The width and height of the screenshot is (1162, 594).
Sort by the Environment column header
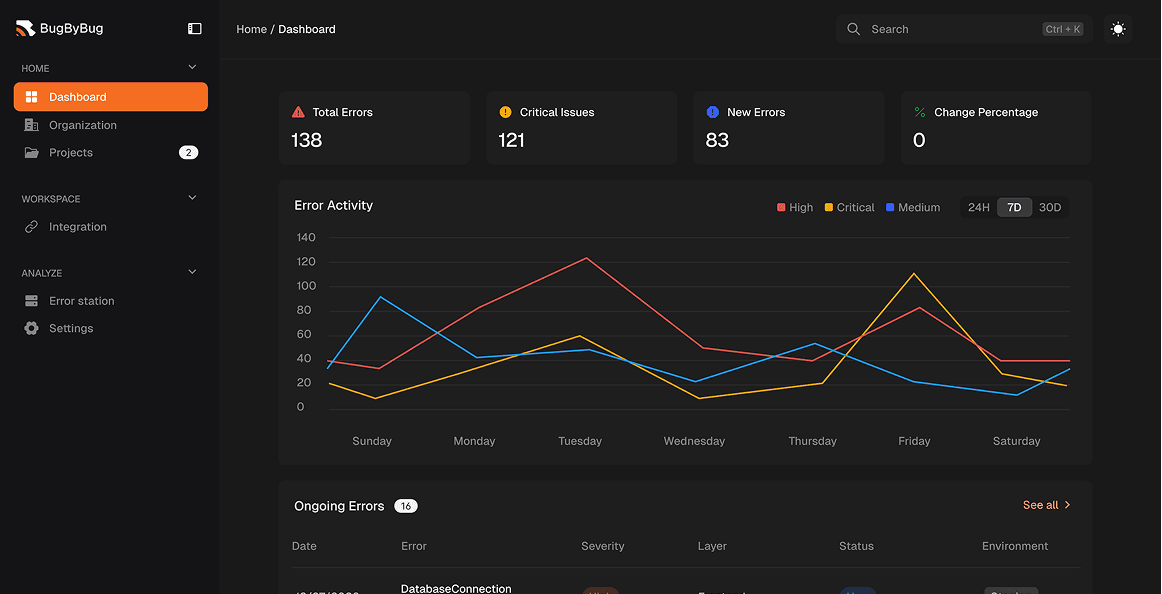(x=1015, y=546)
